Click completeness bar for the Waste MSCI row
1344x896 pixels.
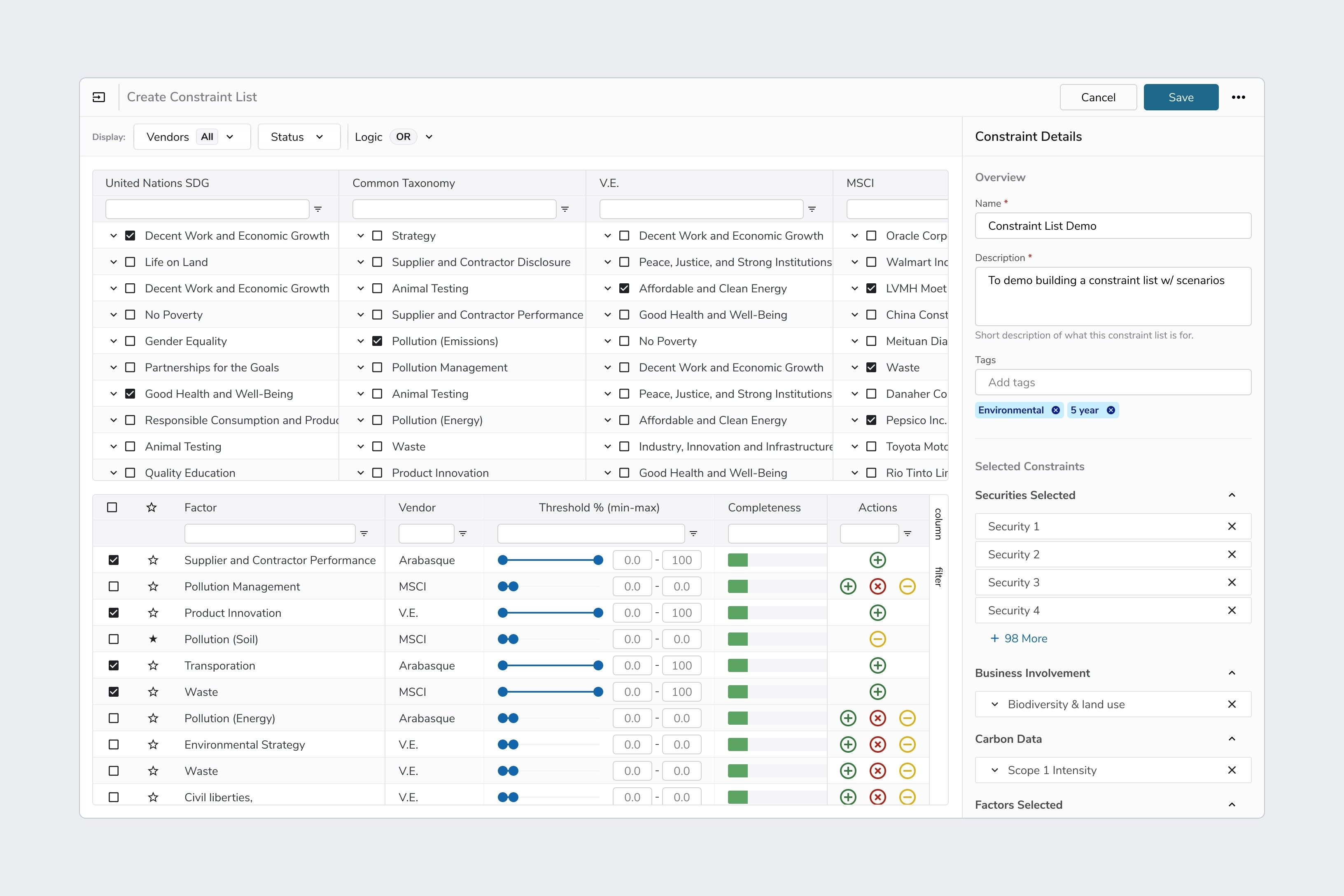(x=777, y=692)
